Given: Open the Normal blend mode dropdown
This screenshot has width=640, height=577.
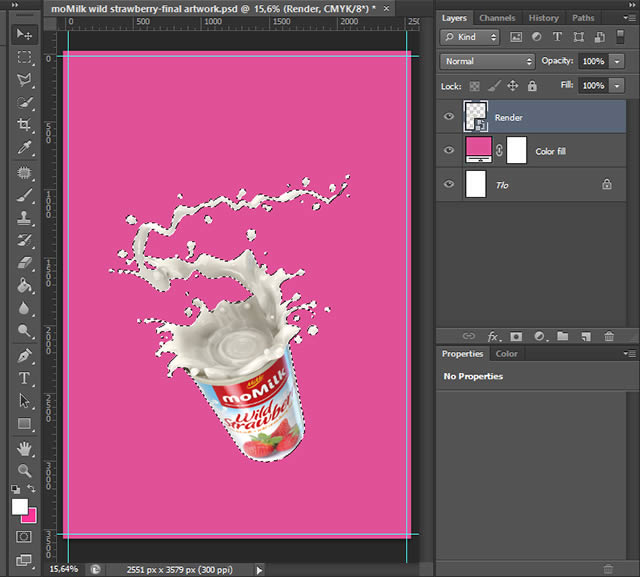Looking at the screenshot, I should point(487,62).
